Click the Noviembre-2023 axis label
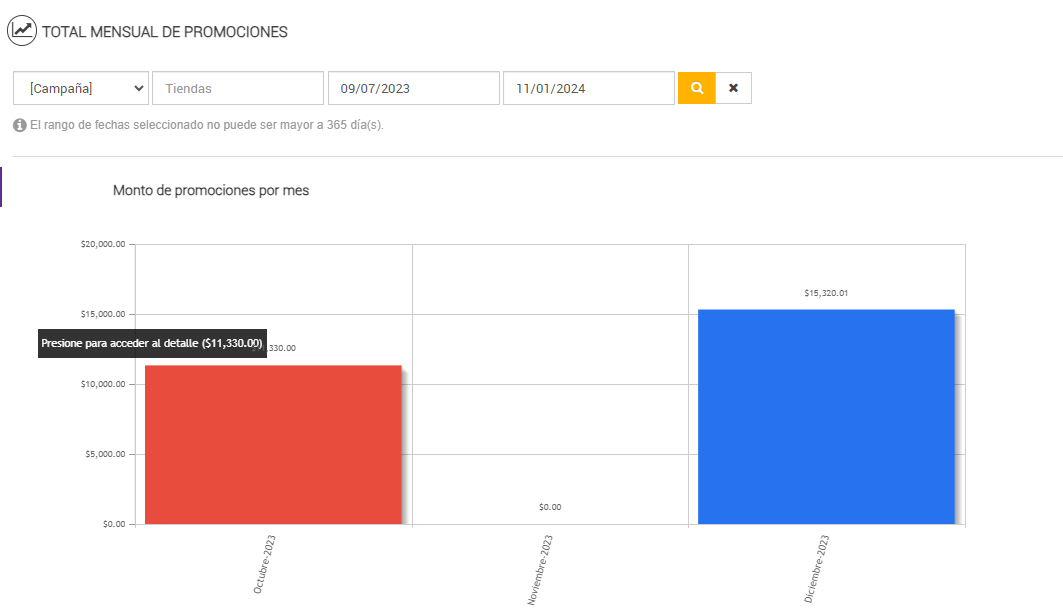The image size is (1063, 613). click(x=541, y=570)
